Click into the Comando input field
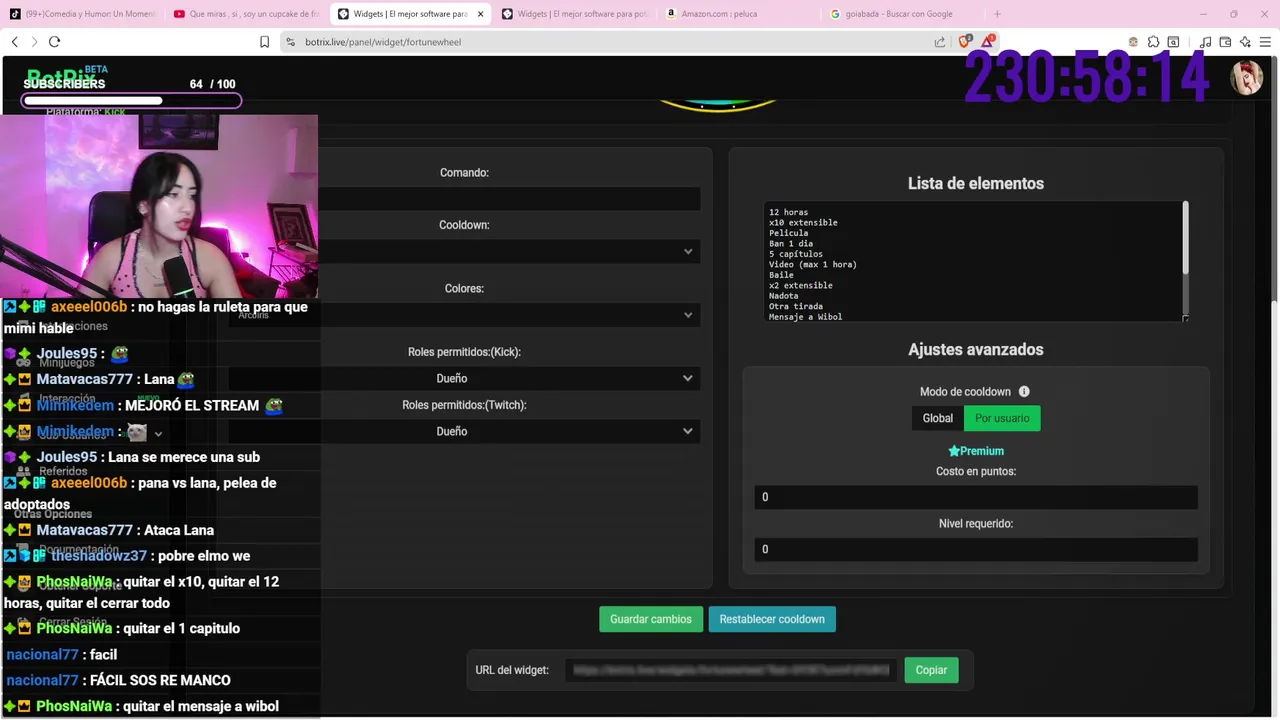 (464, 199)
